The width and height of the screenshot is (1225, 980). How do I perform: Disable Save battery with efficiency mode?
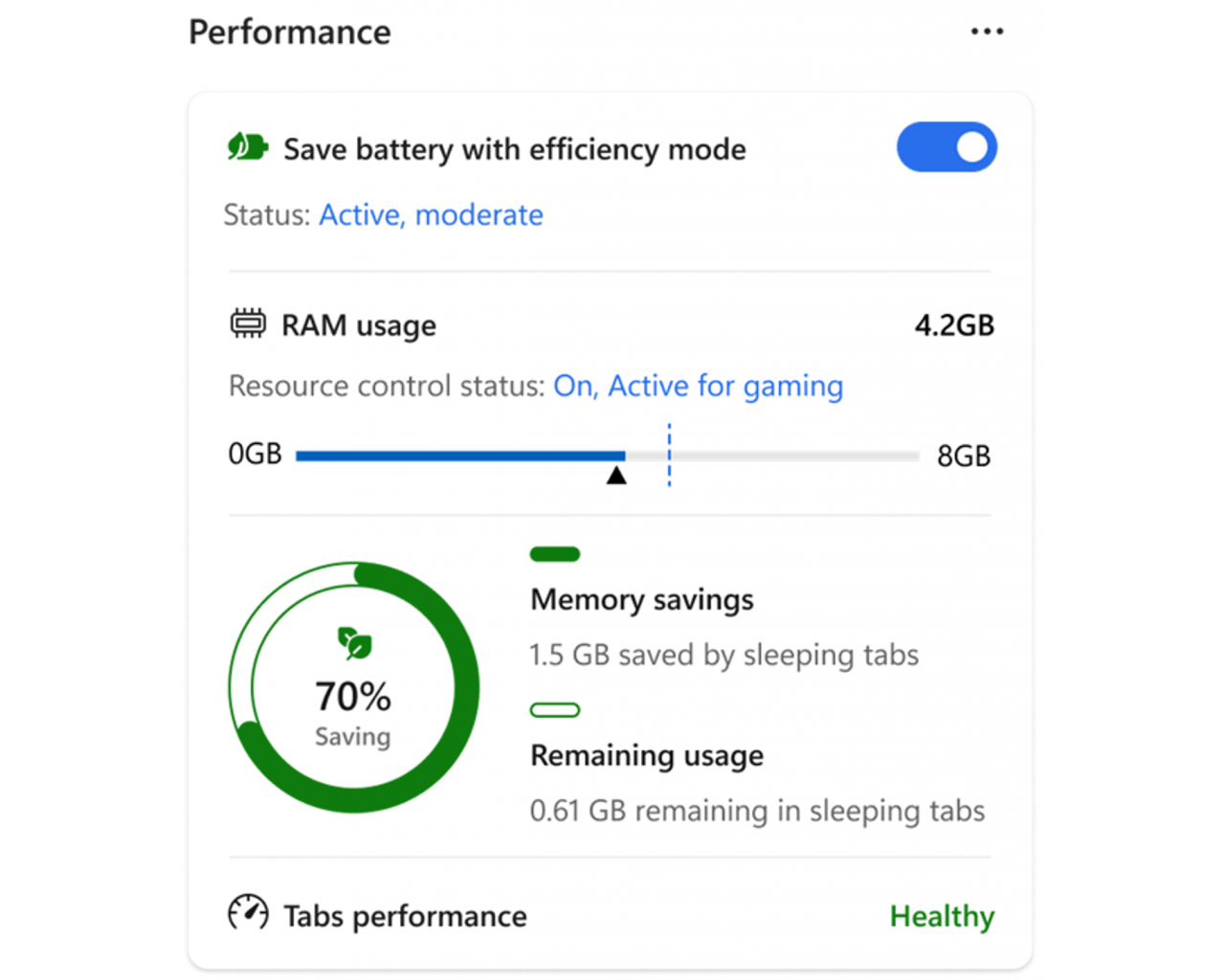click(946, 147)
